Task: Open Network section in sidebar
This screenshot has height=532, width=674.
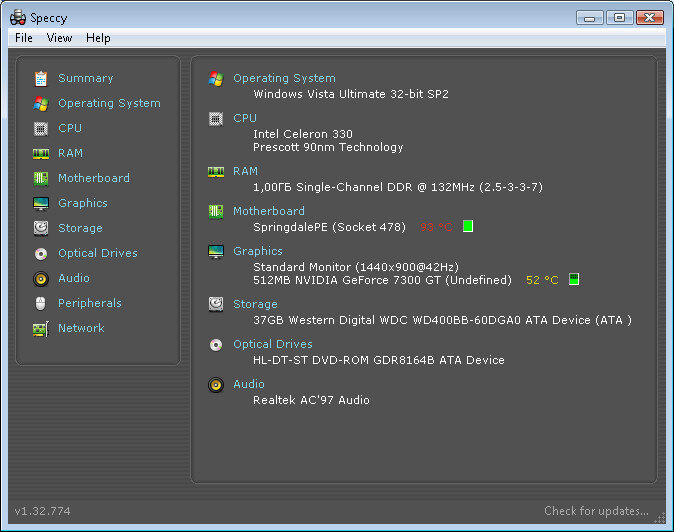Action: pyautogui.click(x=81, y=328)
